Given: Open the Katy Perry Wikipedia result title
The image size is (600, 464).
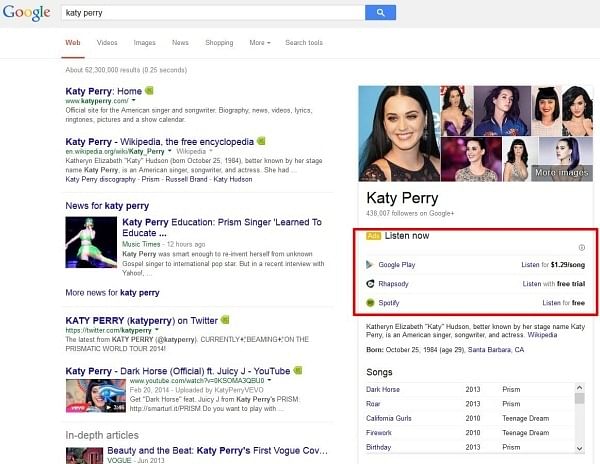Looking at the screenshot, I should tap(160, 142).
